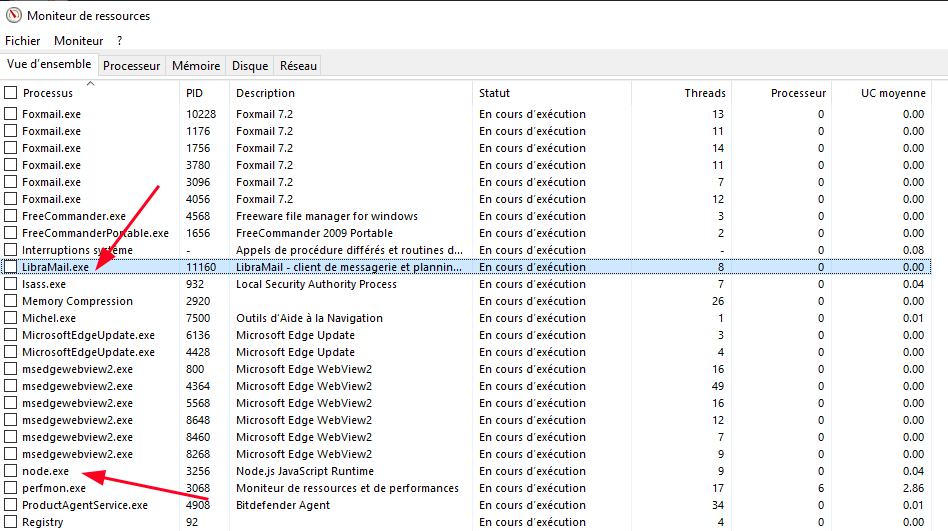
Task: Click PID 2920 of Memory Compression
Action: 198,301
